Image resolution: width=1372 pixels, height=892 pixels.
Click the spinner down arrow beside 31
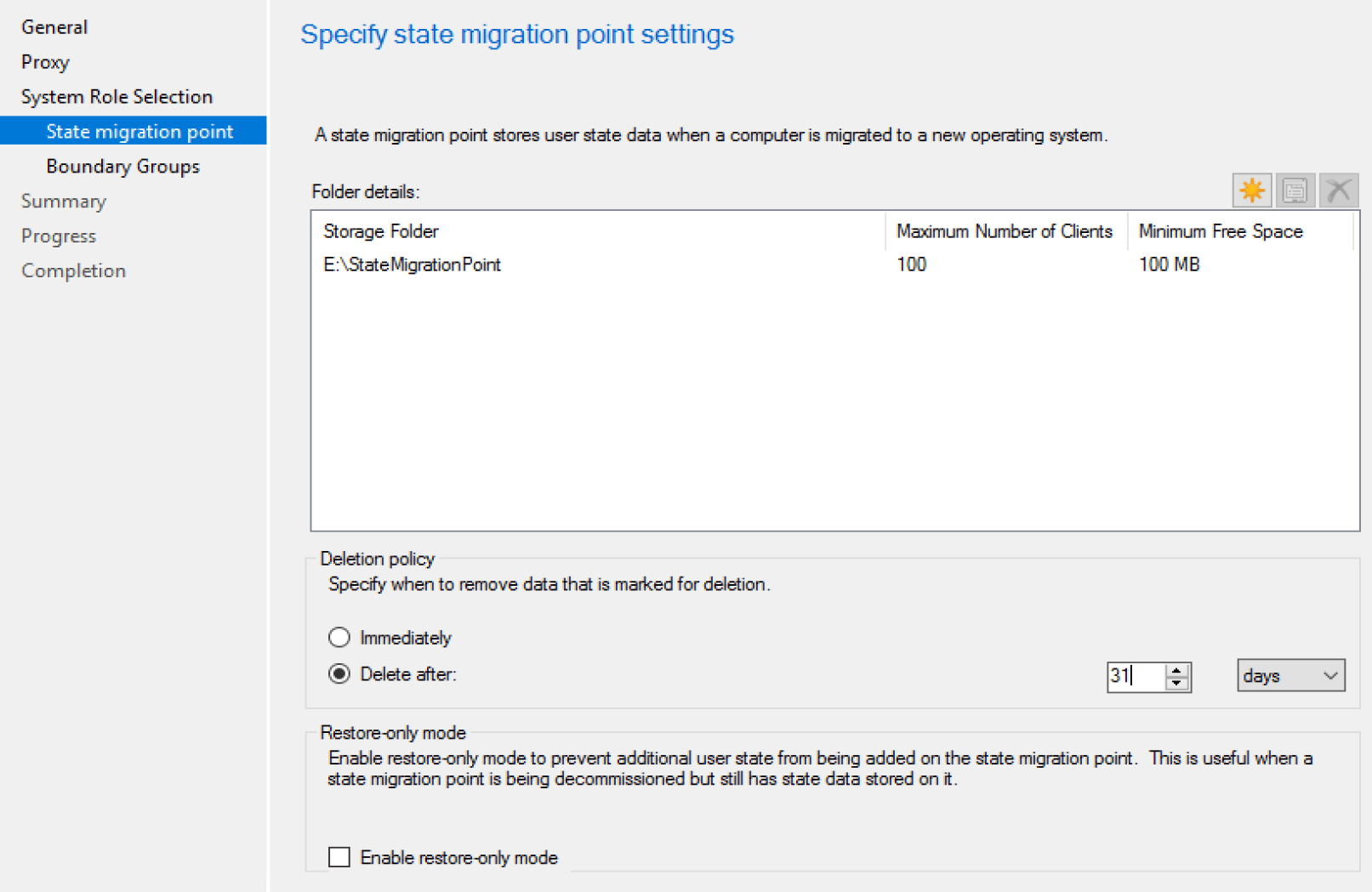coord(1176,682)
